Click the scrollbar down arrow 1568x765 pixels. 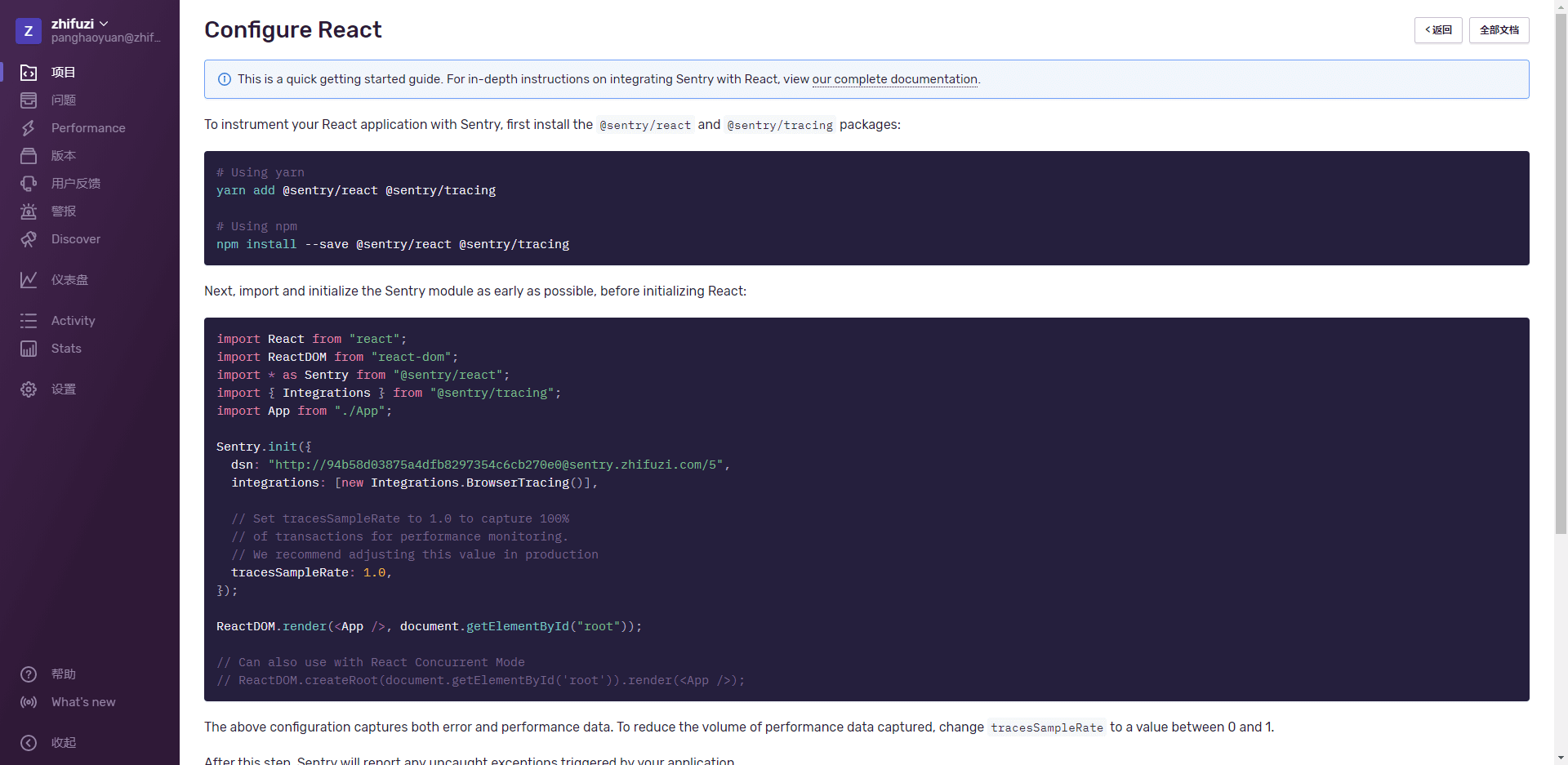[1561, 758]
